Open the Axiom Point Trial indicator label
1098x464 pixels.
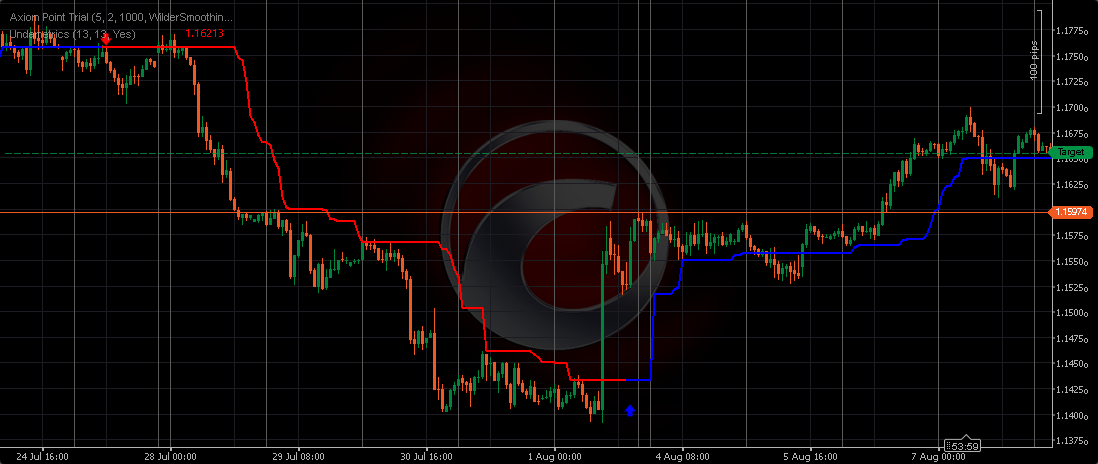pyautogui.click(x=121, y=17)
